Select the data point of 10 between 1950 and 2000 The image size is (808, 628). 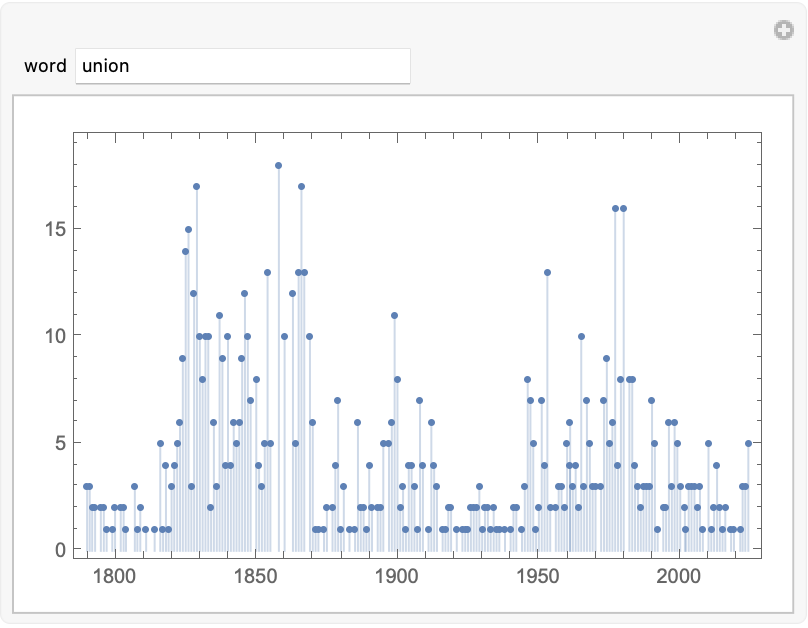click(x=581, y=336)
